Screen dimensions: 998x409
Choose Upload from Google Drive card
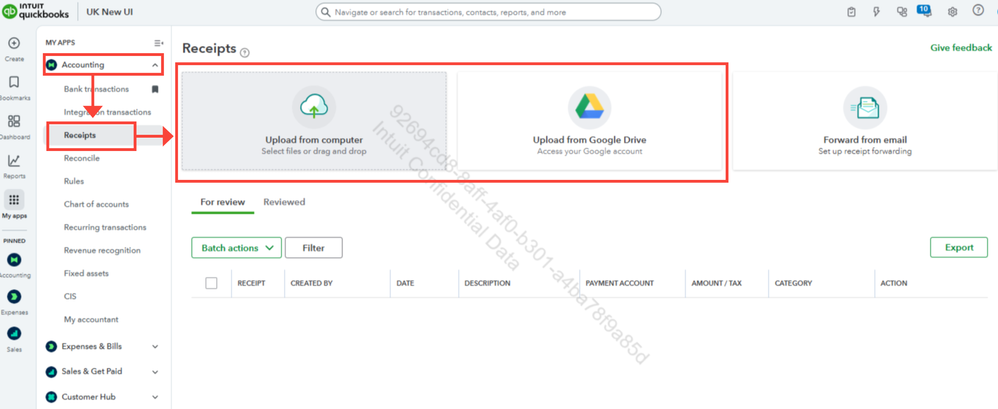[x=589, y=121]
